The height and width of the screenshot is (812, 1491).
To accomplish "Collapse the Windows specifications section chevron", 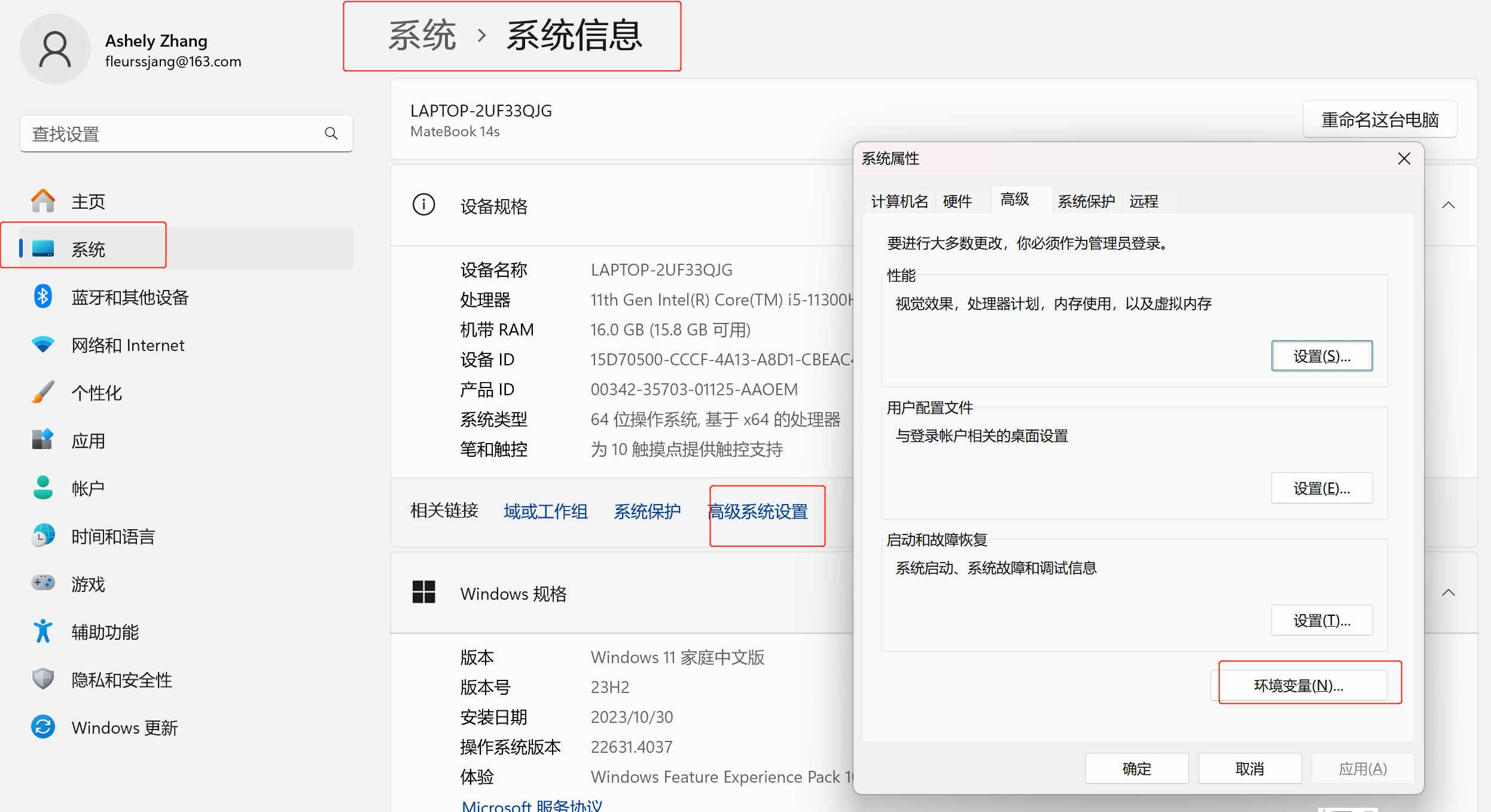I will tap(1448, 593).
